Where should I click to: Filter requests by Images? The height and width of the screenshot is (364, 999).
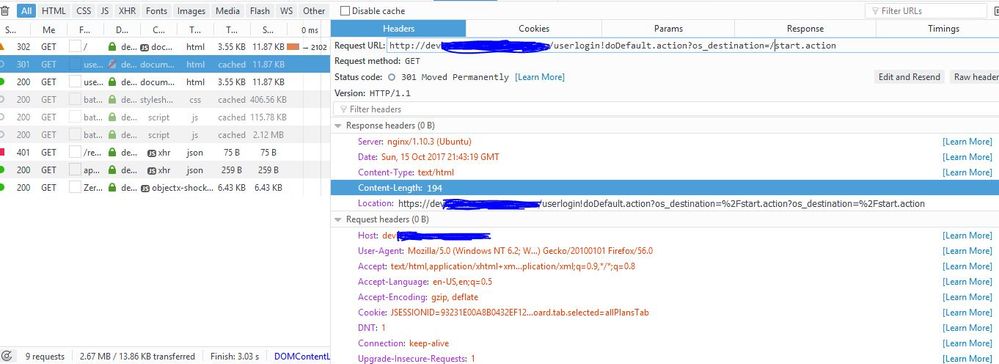[x=191, y=11]
